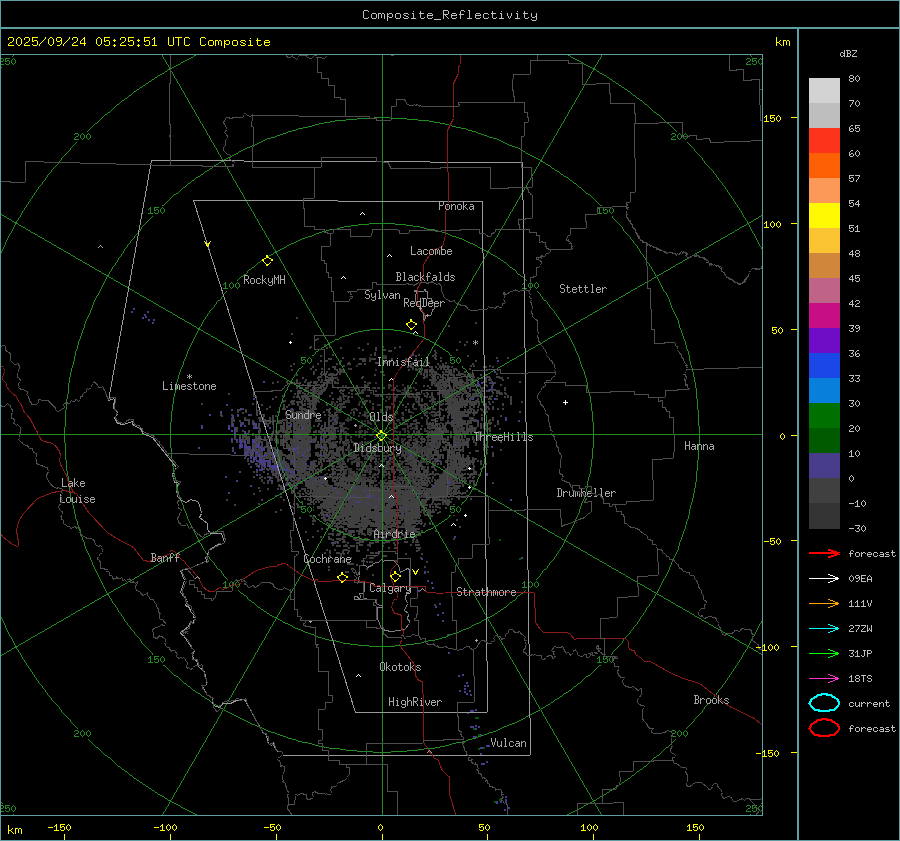Click the Drumheller town label

pyautogui.click(x=586, y=493)
